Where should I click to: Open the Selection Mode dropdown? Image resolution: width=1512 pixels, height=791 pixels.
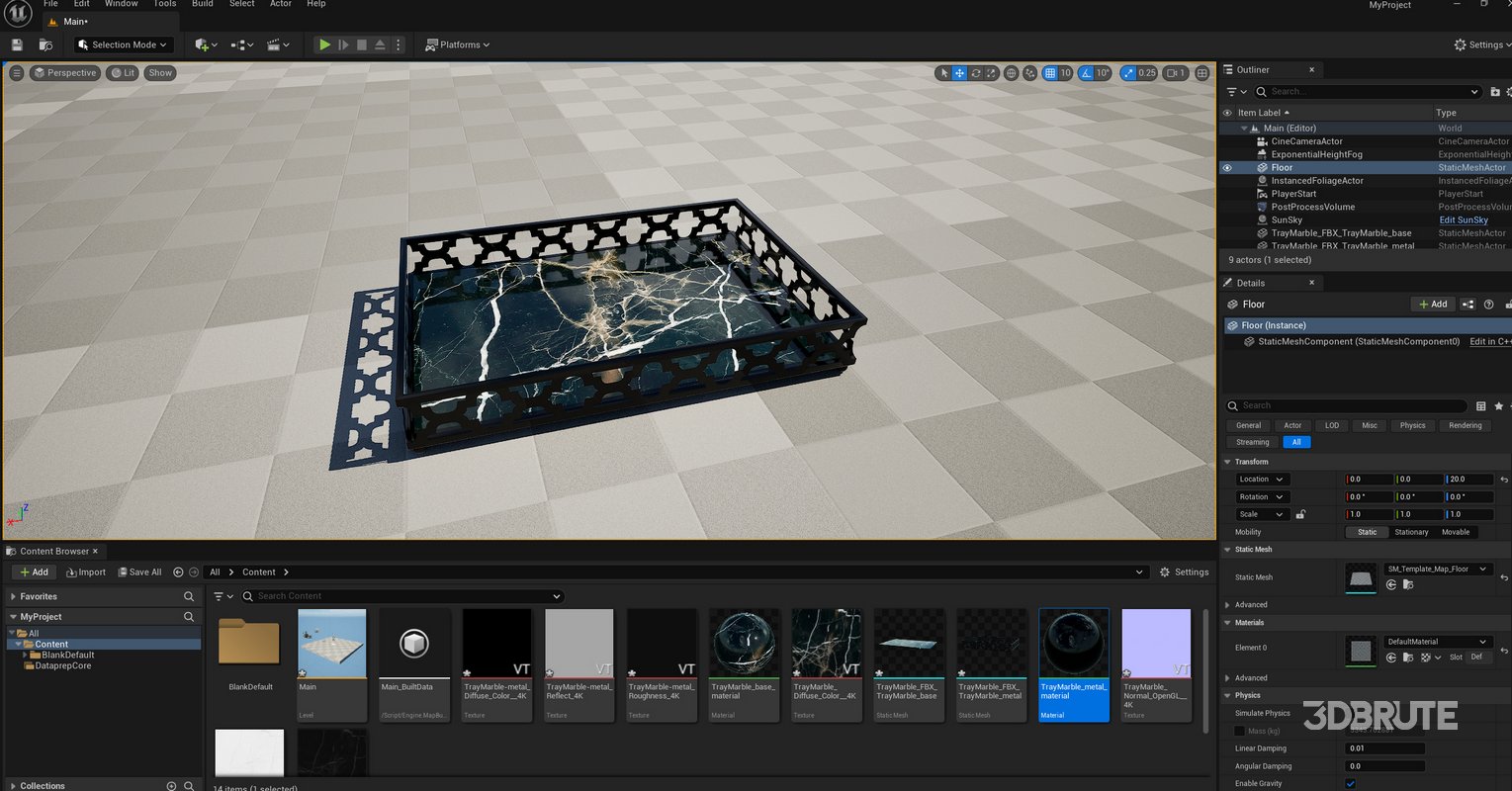pos(125,44)
